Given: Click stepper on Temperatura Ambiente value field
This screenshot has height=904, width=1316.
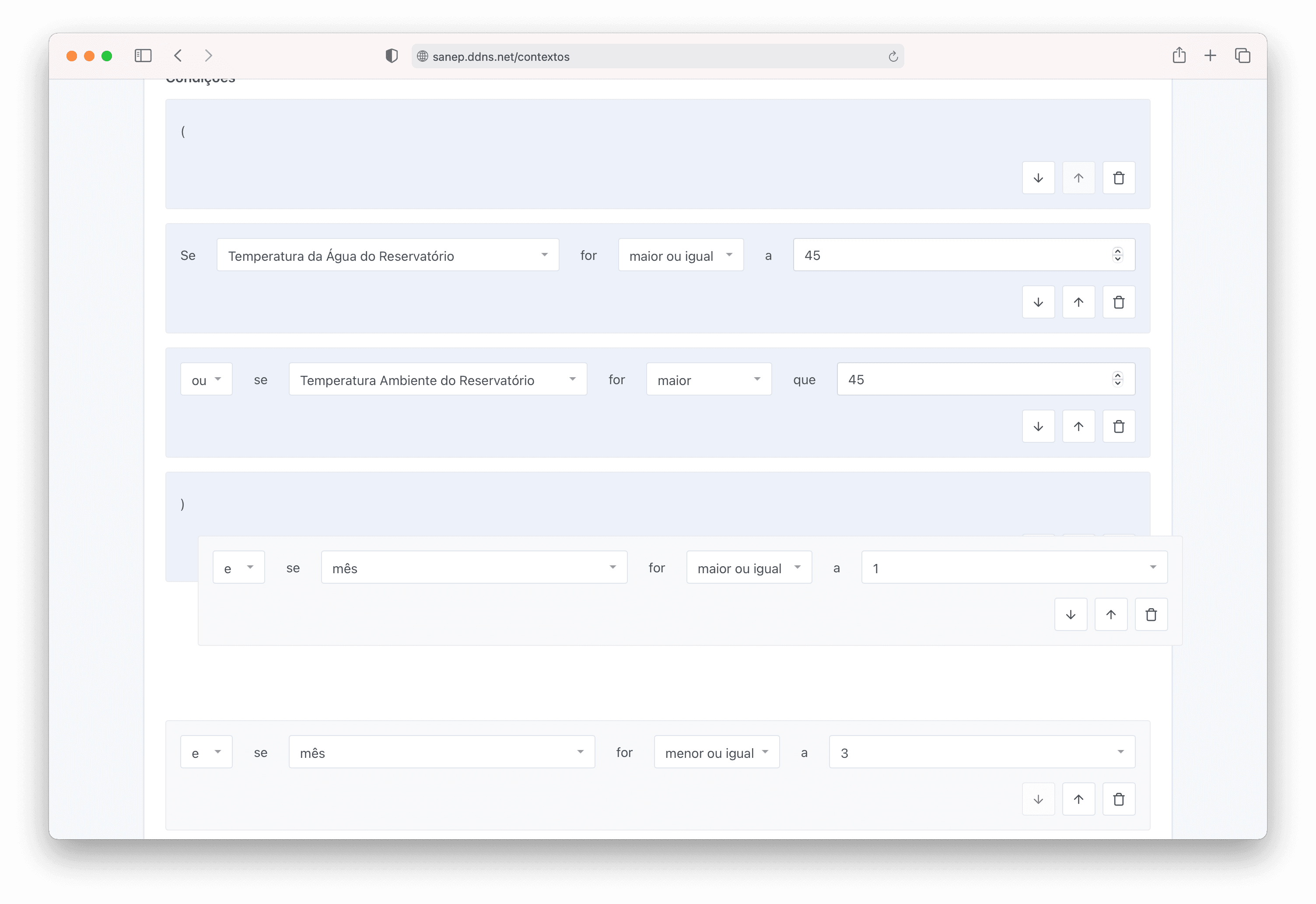Looking at the screenshot, I should click(x=1117, y=379).
